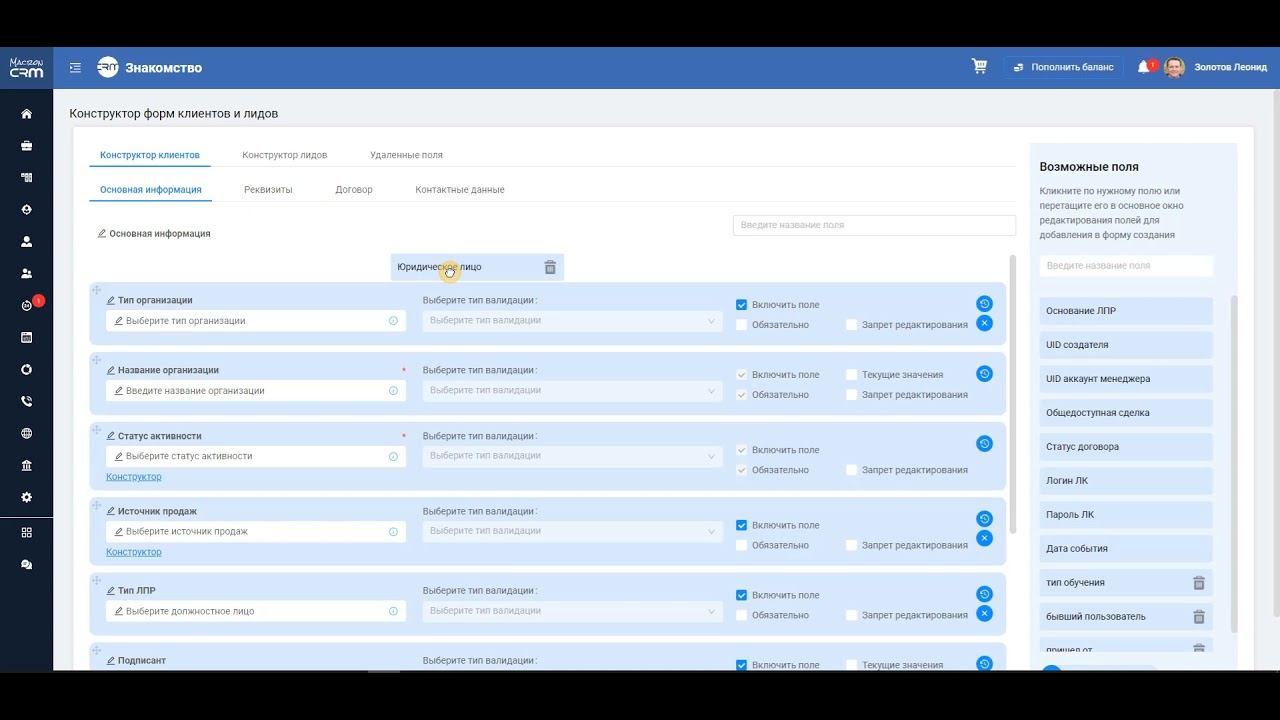Open the notifications bell
The width and height of the screenshot is (1280, 720).
[1143, 67]
